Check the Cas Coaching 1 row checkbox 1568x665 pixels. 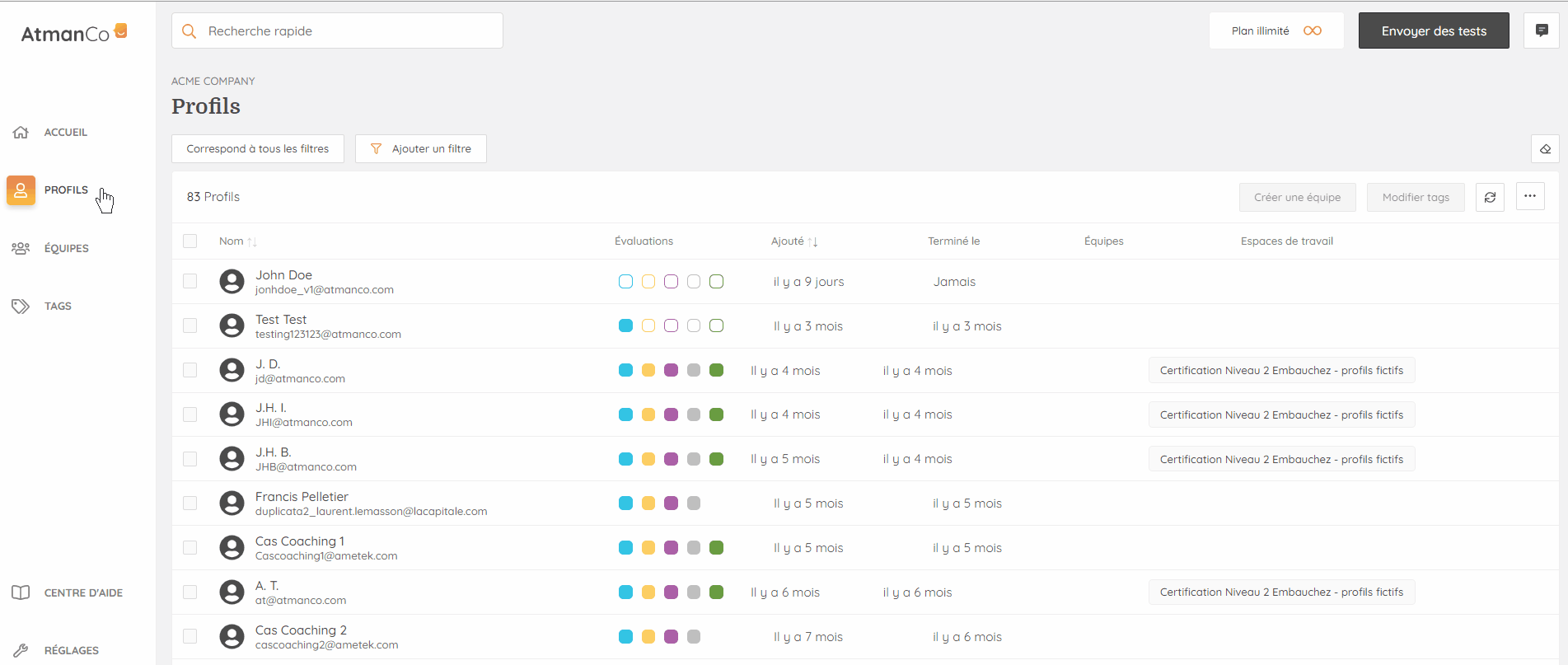[x=190, y=547]
